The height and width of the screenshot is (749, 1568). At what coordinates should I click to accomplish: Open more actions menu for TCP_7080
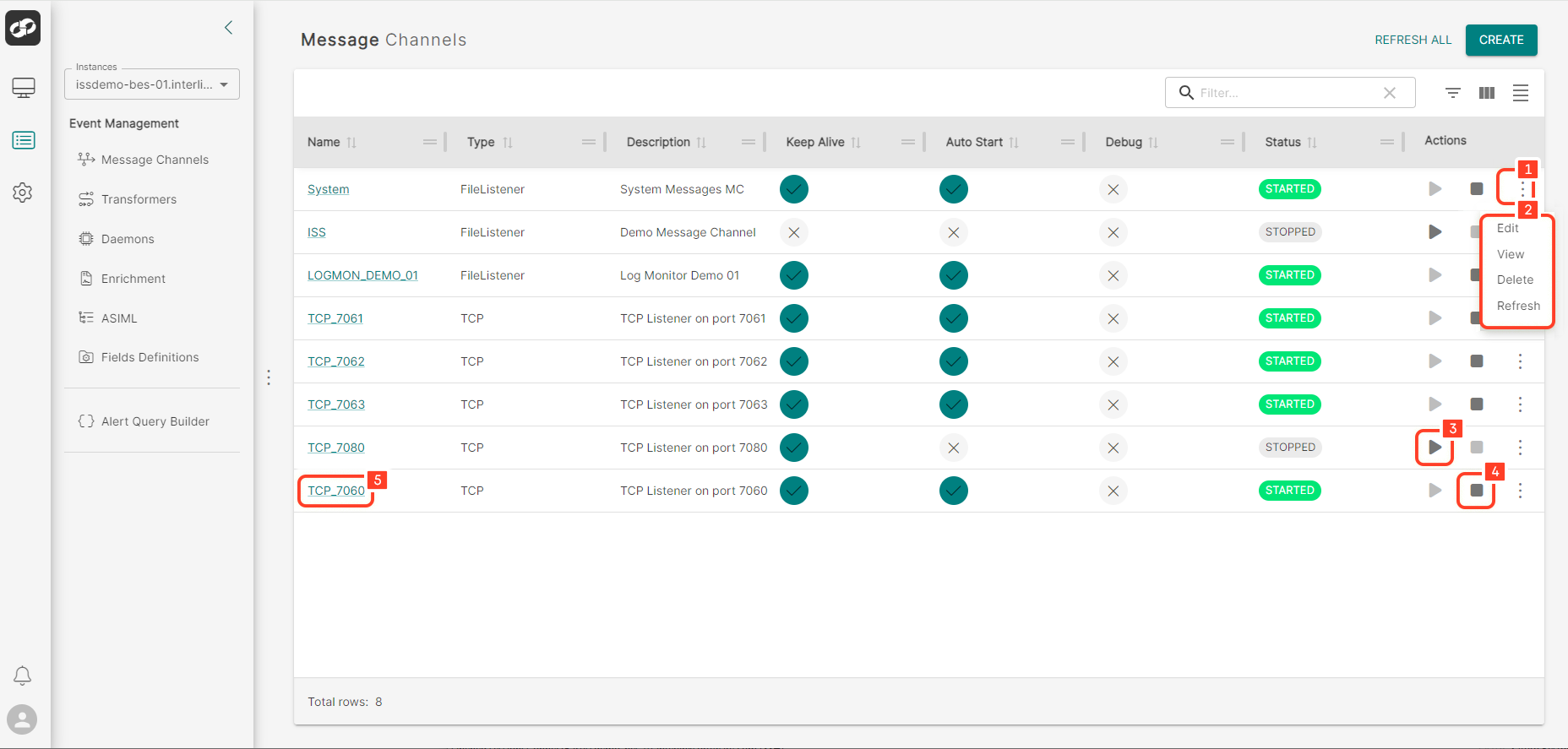pos(1520,448)
